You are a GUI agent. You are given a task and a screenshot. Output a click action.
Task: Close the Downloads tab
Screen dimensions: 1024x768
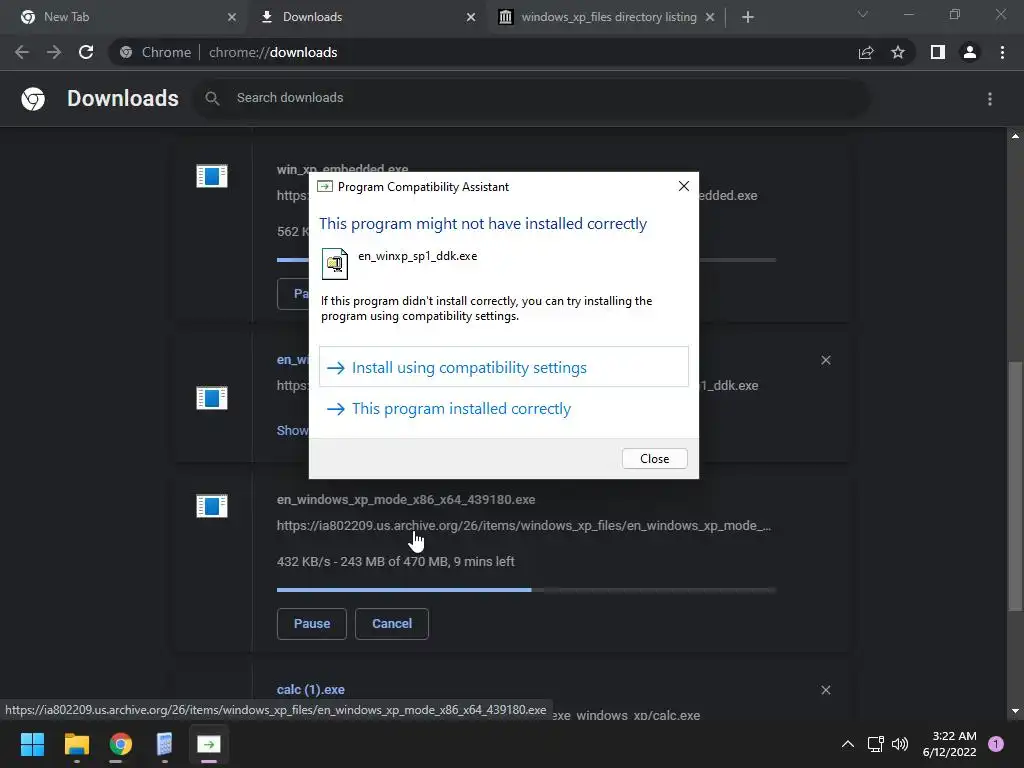pyautogui.click(x=471, y=17)
